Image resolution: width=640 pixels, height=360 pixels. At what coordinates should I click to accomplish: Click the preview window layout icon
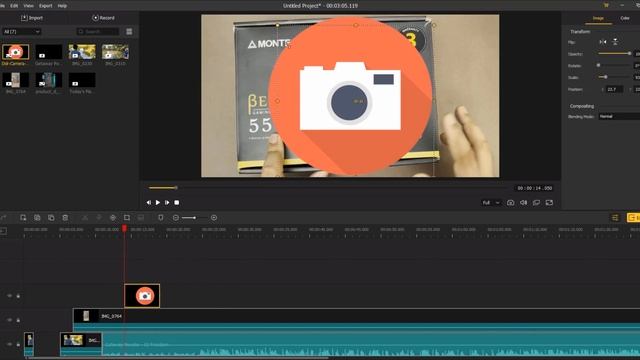pyautogui.click(x=536, y=202)
